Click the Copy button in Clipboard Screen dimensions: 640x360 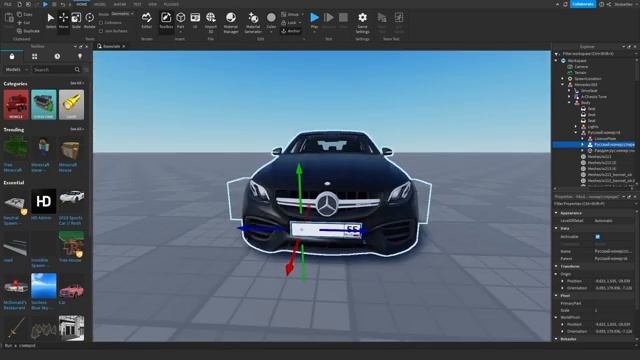[x=25, y=14]
